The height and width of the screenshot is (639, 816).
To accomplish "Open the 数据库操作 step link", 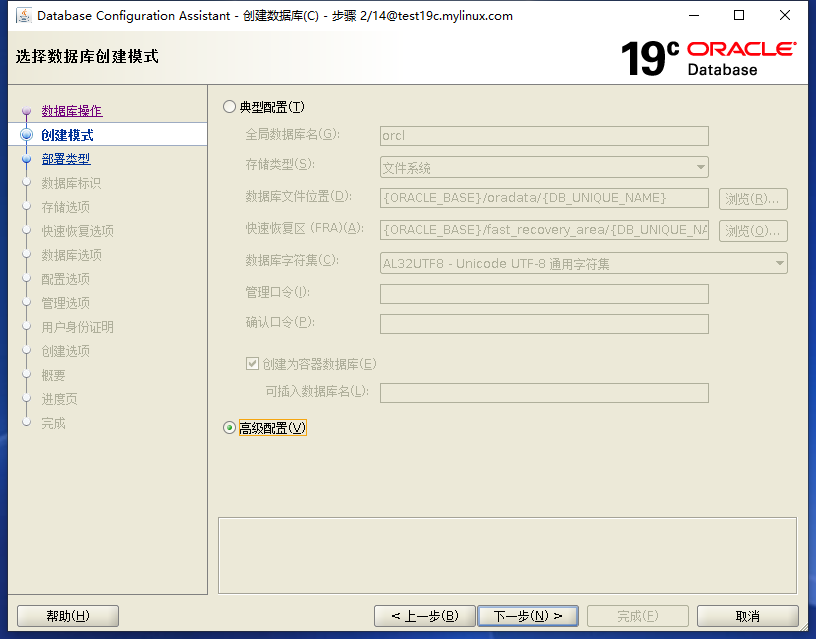I will [x=72, y=111].
